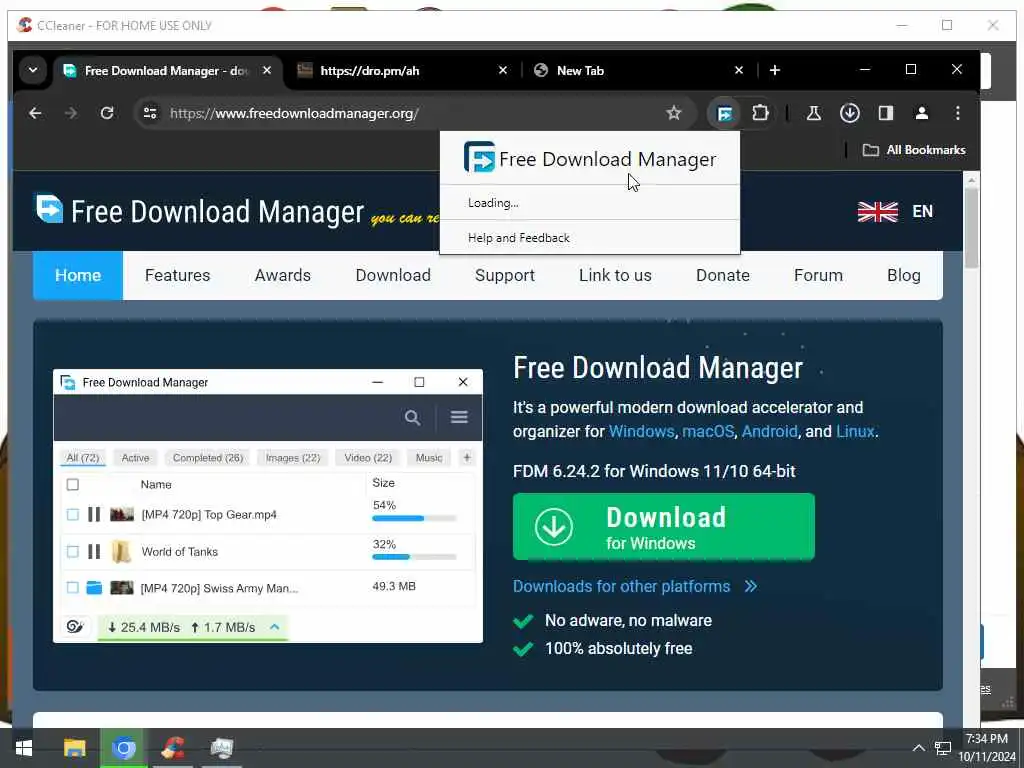Viewport: 1024px width, 768px height.
Task: Pause the World of Tanks download
Action: tap(94, 552)
